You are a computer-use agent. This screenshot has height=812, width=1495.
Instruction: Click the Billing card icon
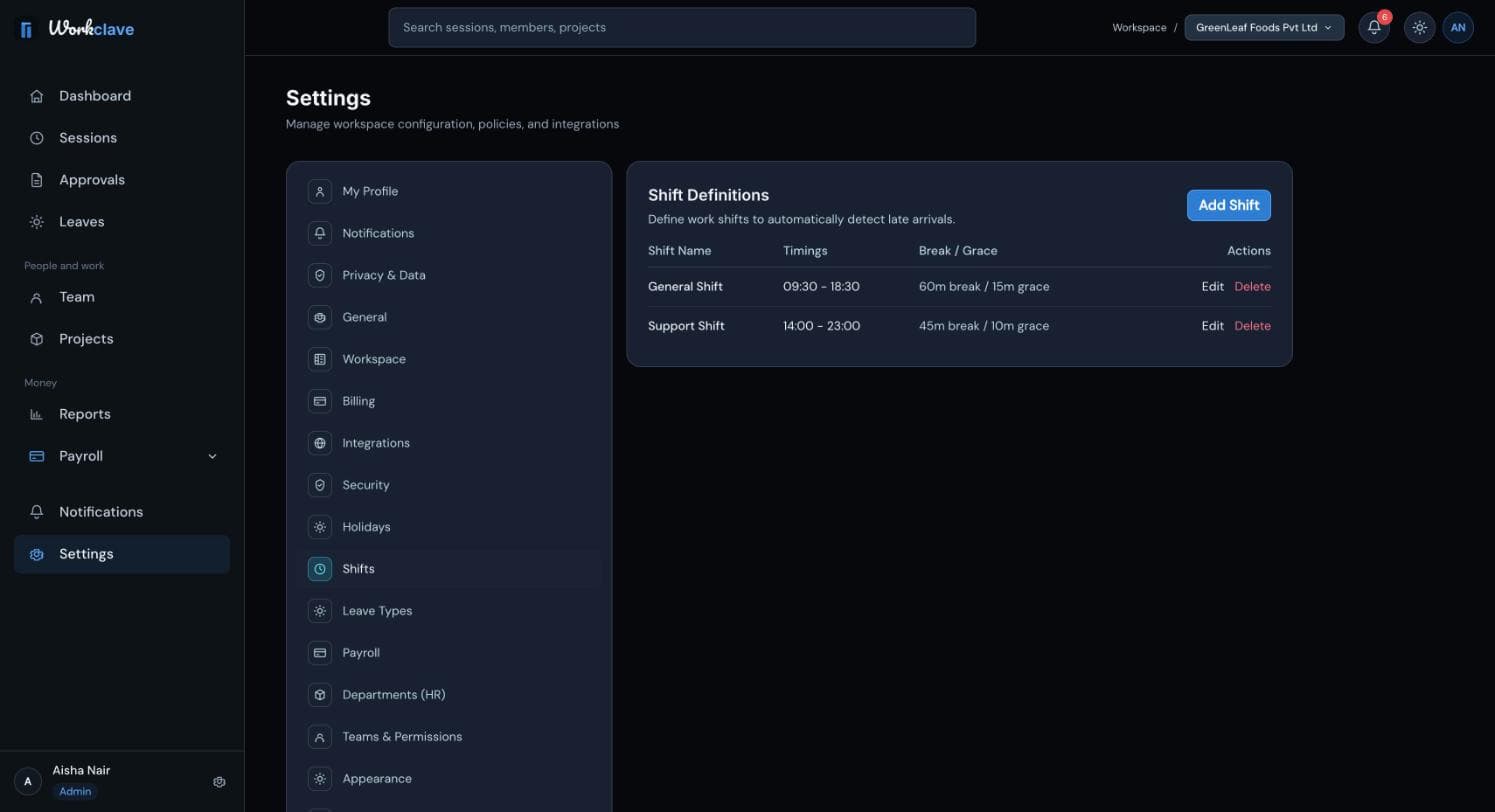point(320,401)
